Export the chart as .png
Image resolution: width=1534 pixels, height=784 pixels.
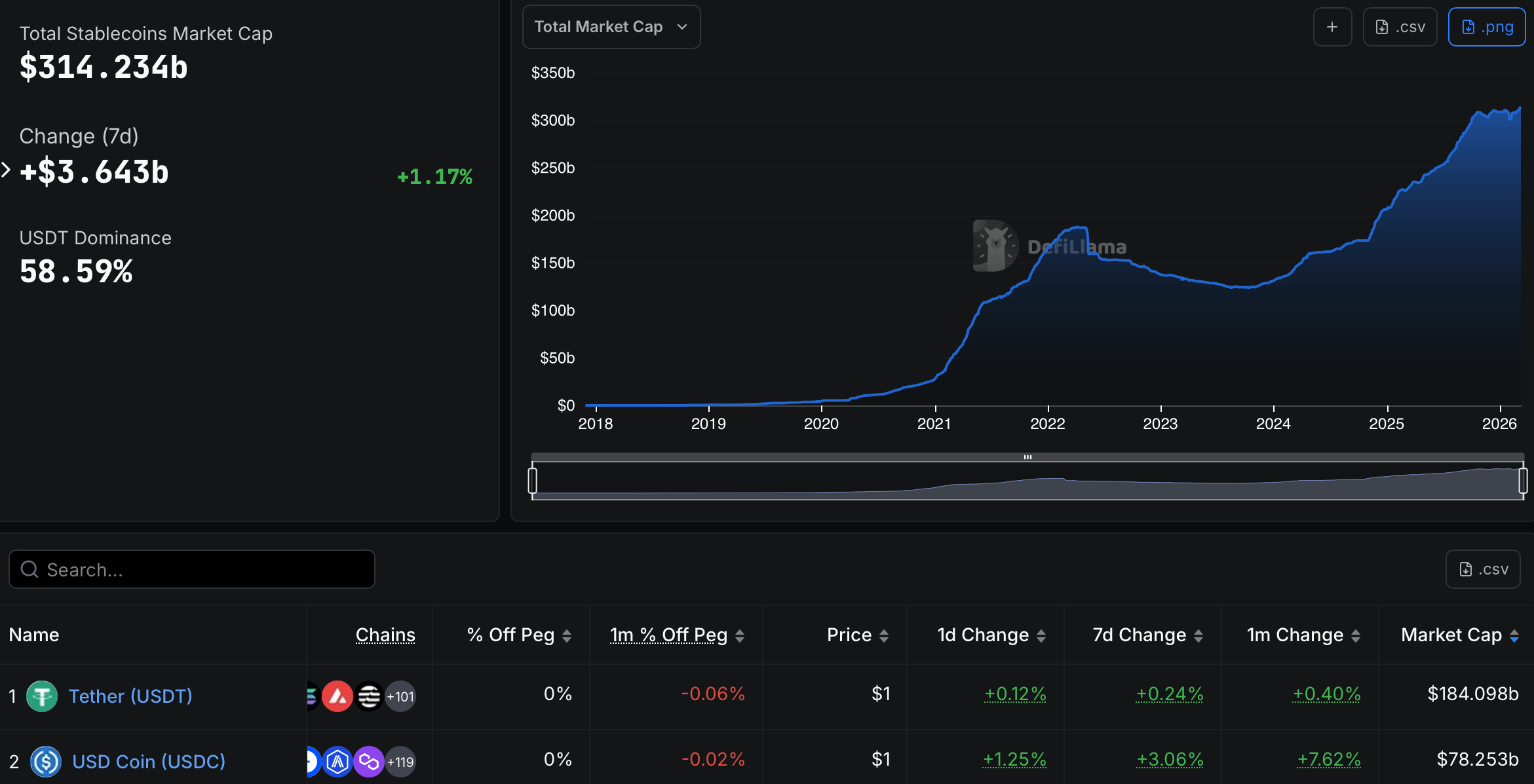tap(1486, 27)
